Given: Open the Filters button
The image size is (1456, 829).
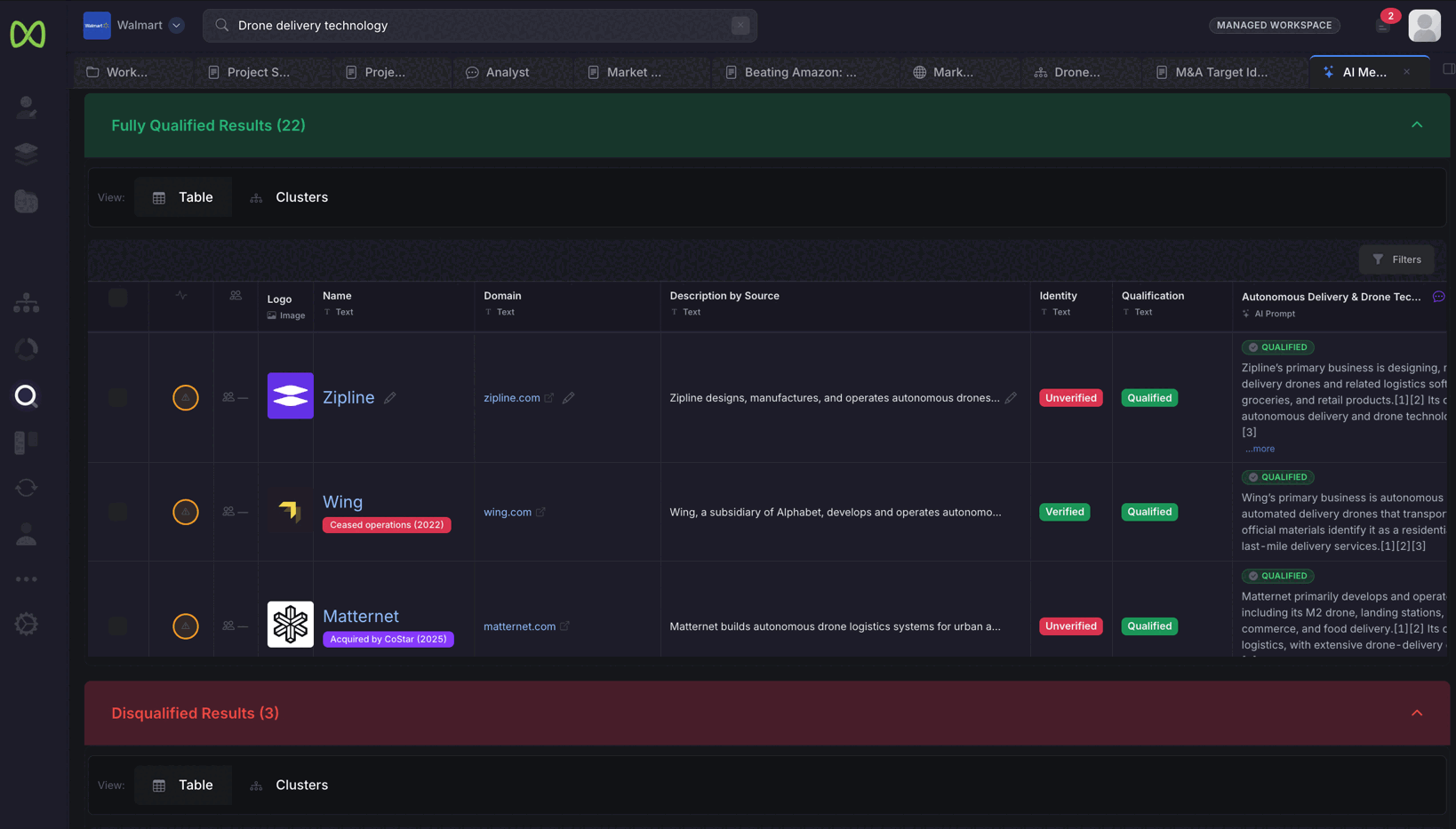Looking at the screenshot, I should tap(1396, 259).
